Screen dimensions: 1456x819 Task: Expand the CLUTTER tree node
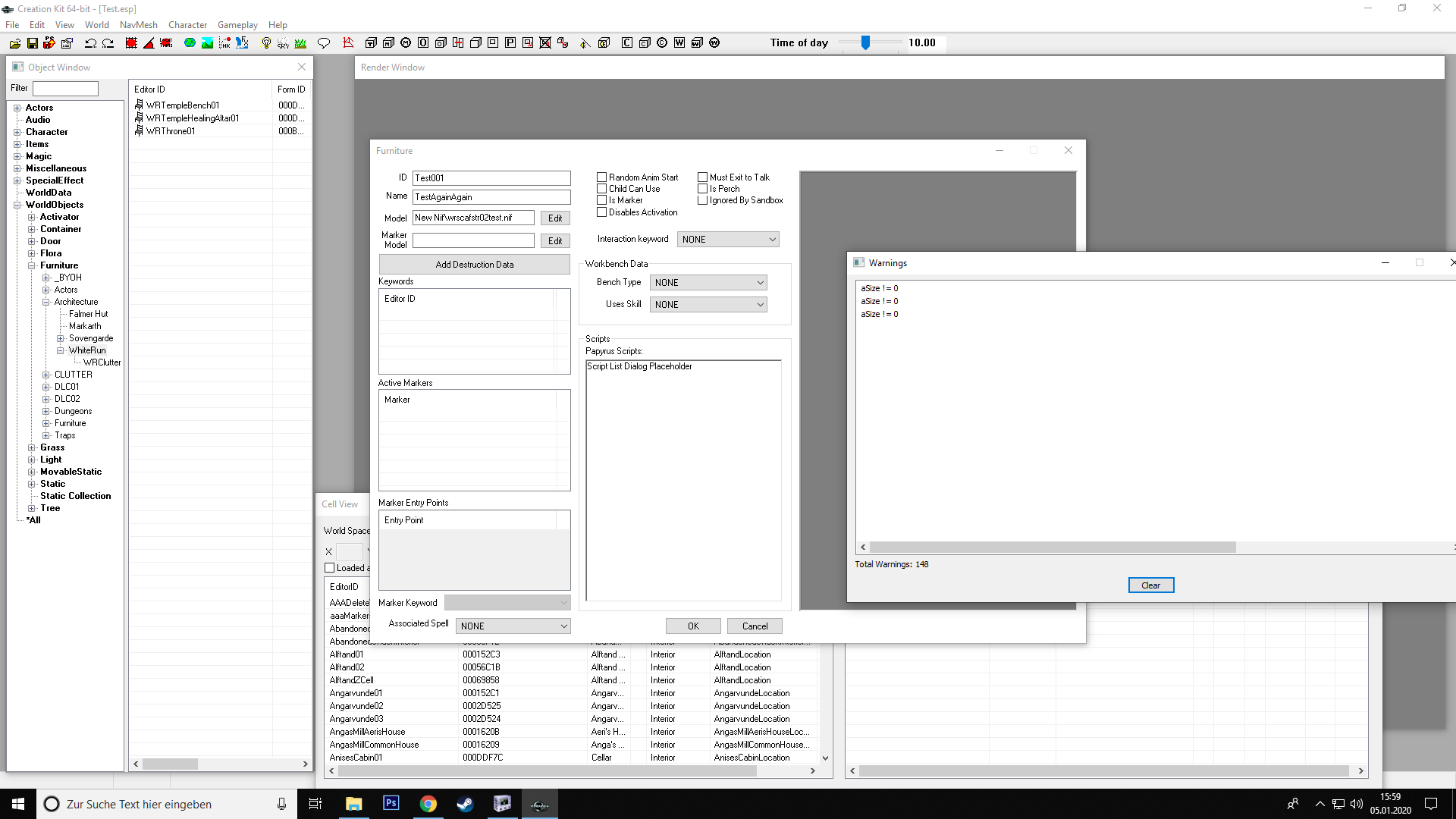tap(46, 375)
